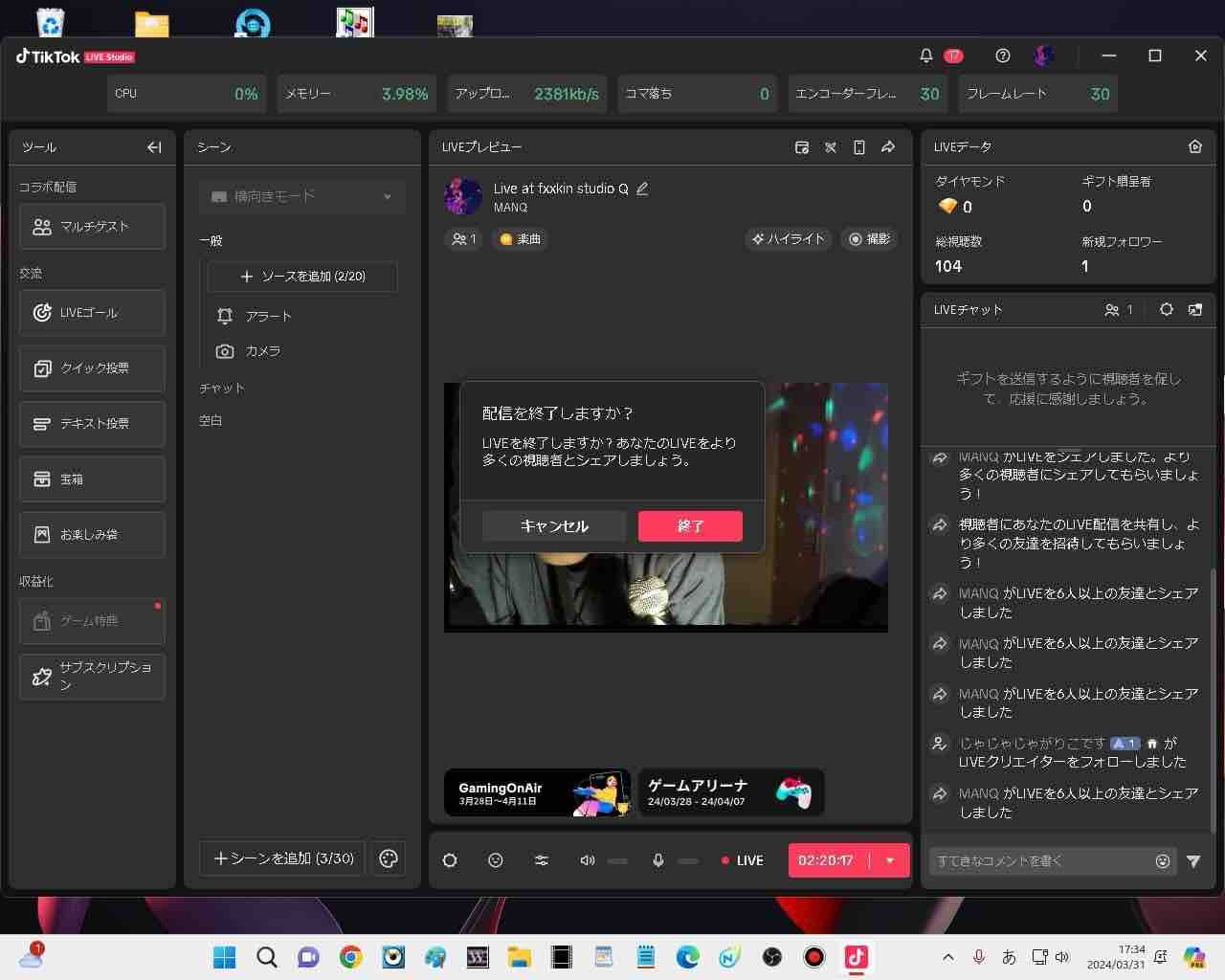Send the comment with the arrow icon
The image size is (1225, 980).
[x=1193, y=861]
